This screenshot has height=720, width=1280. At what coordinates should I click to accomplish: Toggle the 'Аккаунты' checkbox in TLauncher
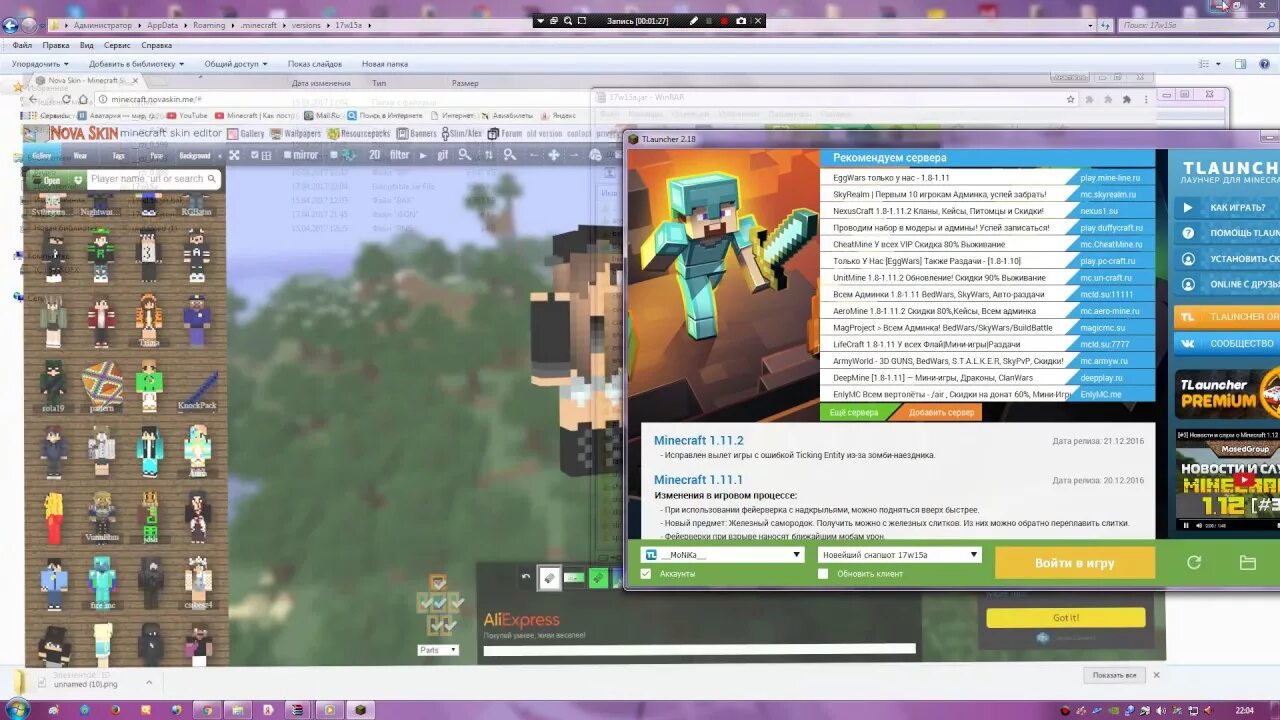tap(646, 574)
